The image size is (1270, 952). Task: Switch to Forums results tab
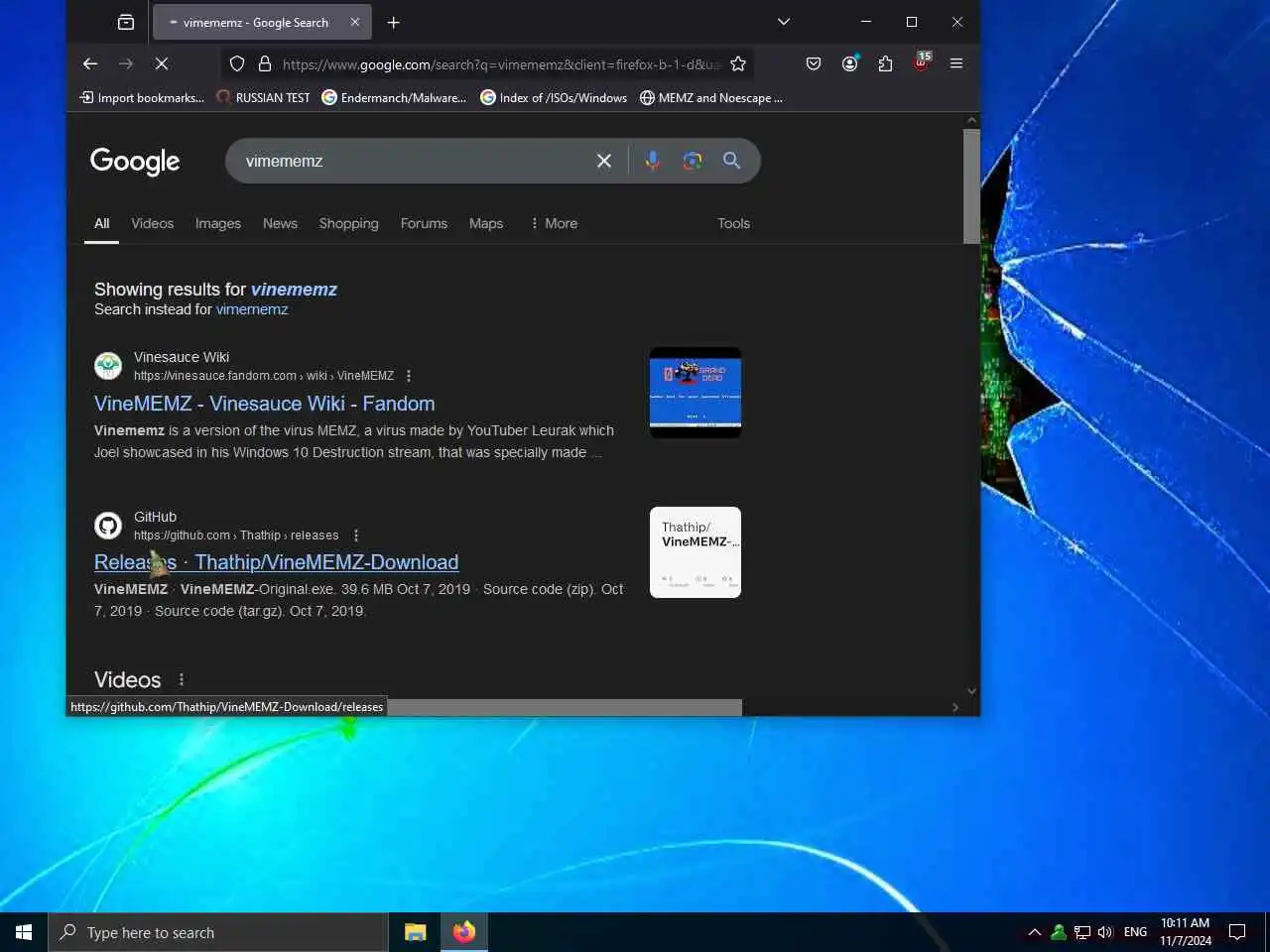[424, 223]
